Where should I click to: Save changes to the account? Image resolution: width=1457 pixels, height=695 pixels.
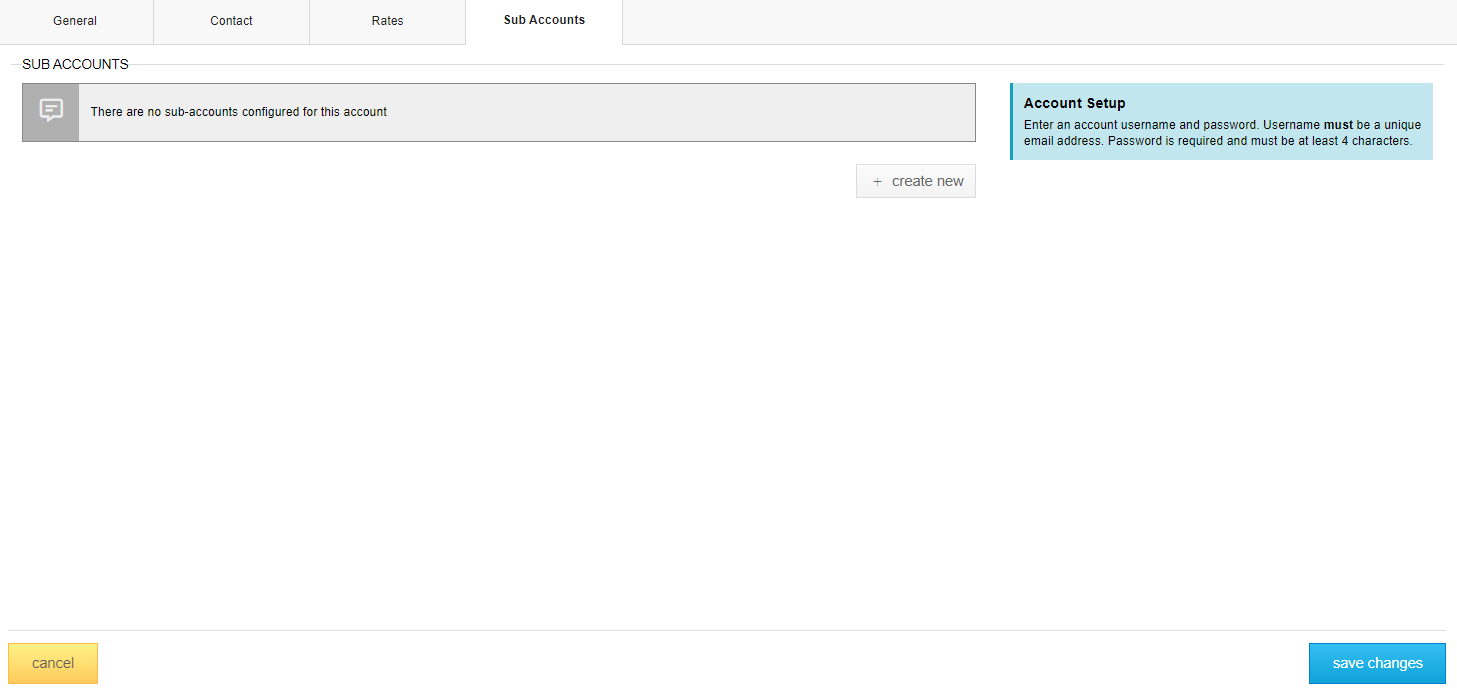point(1377,663)
